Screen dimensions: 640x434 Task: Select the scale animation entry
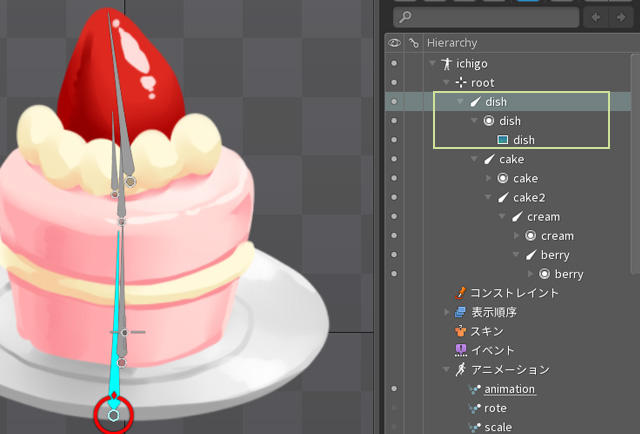coord(497,427)
